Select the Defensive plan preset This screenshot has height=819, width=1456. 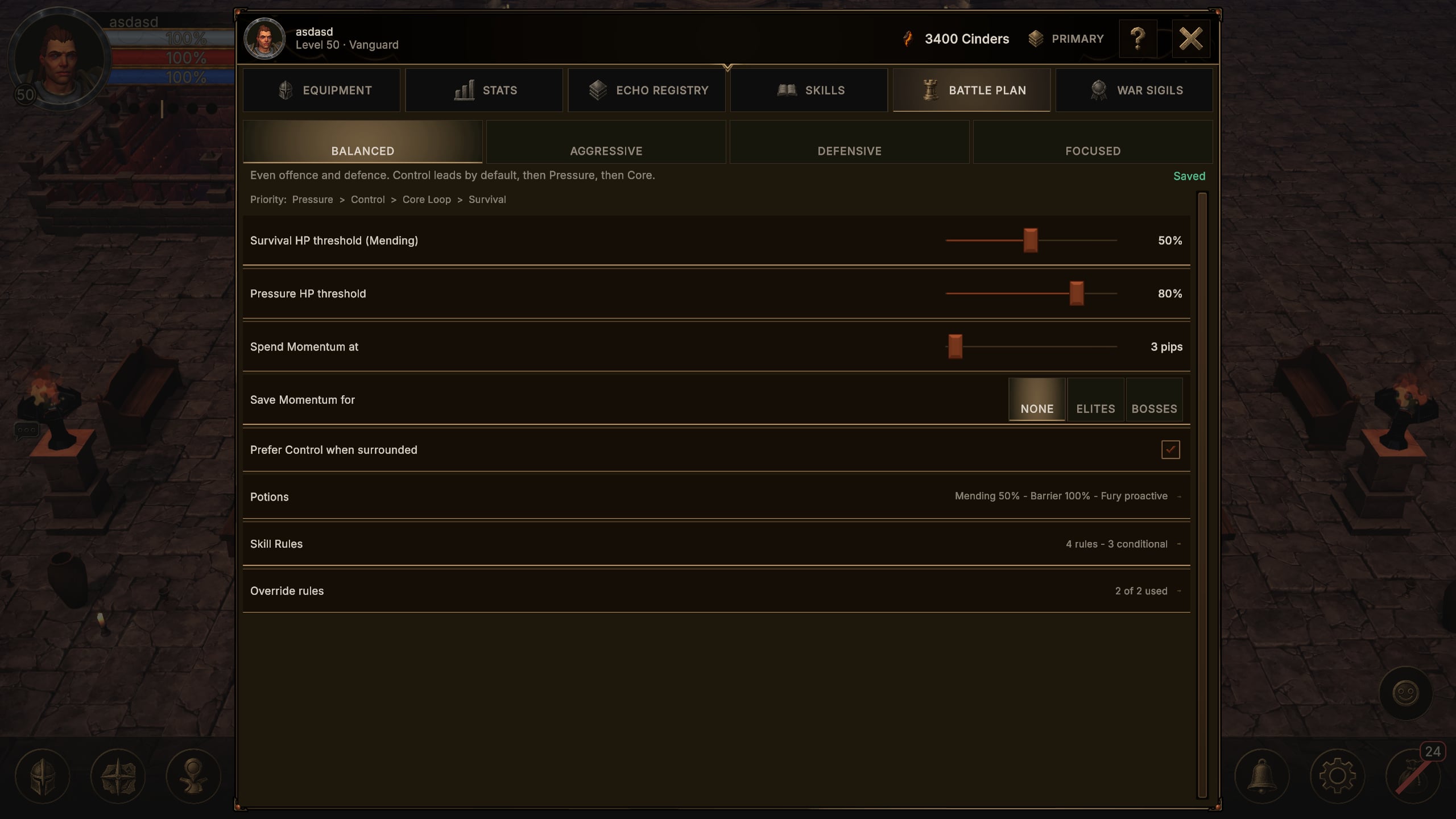pos(850,142)
